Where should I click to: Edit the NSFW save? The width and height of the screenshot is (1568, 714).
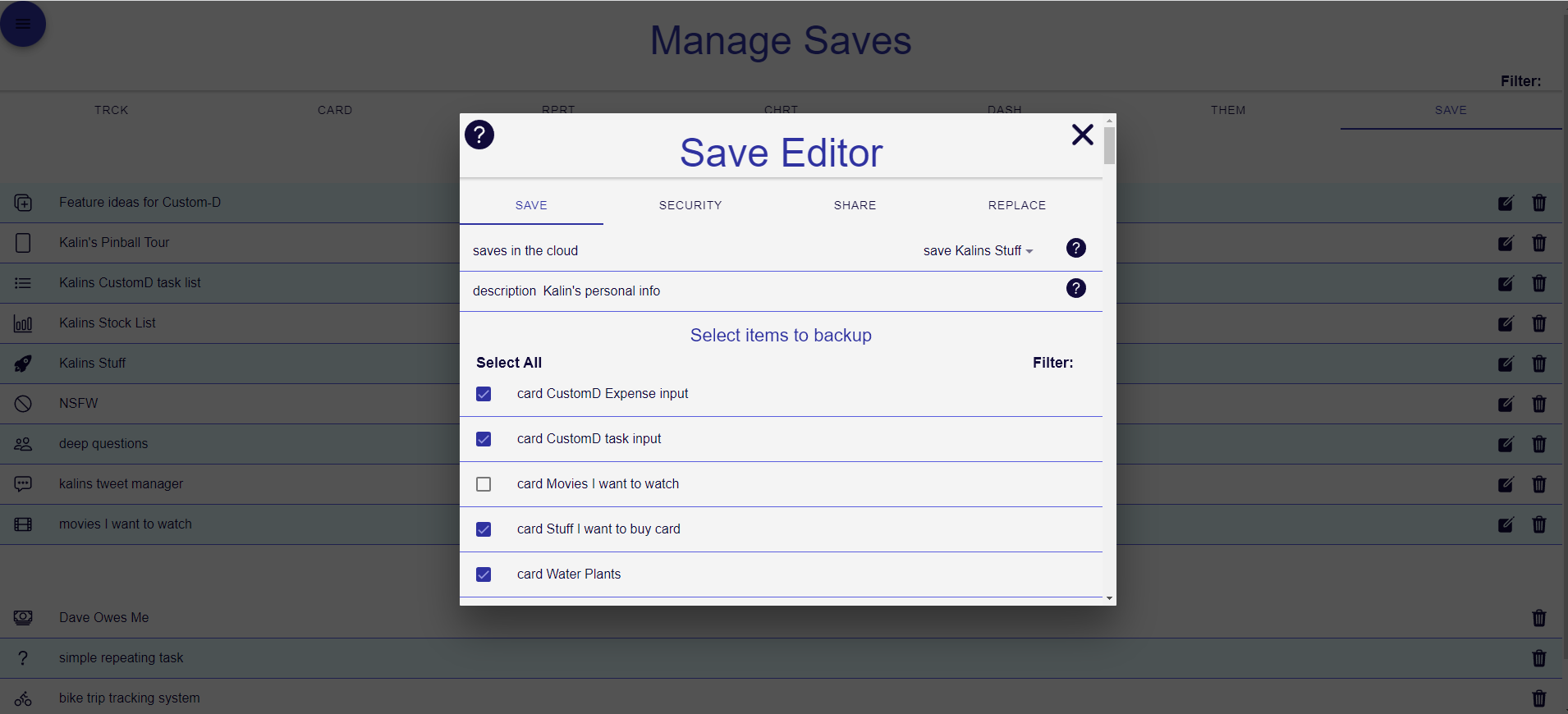click(1506, 404)
